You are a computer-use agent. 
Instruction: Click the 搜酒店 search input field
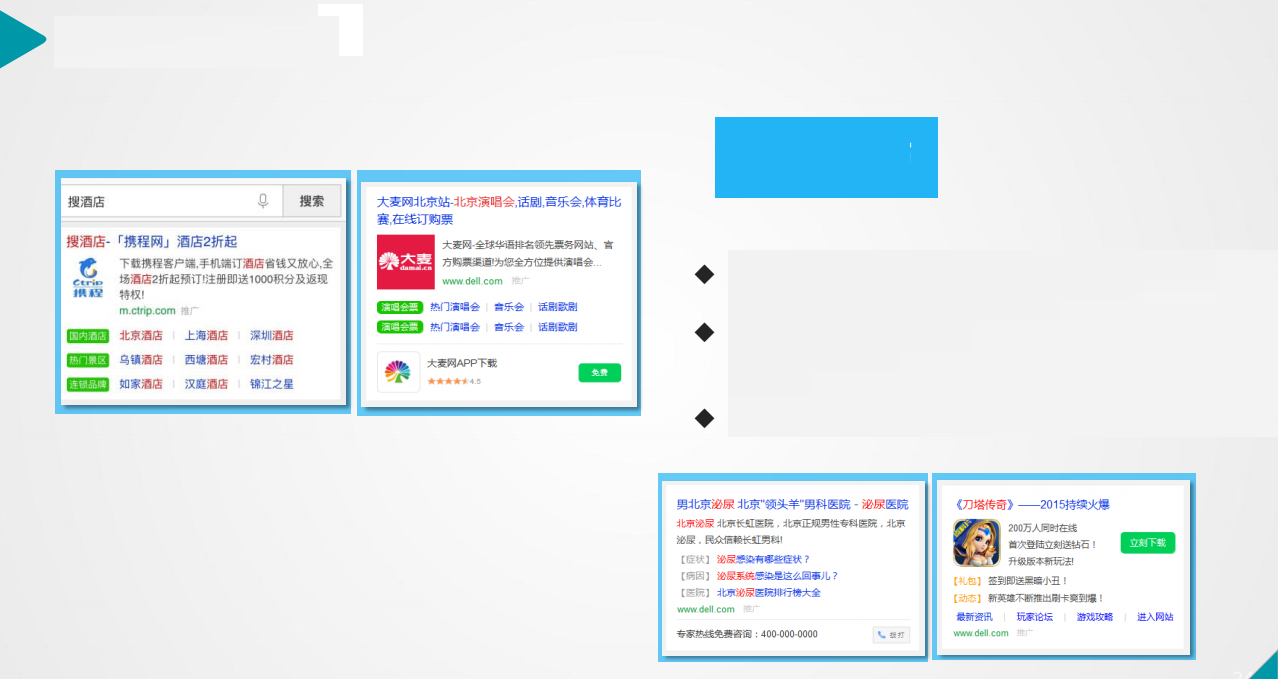(172, 201)
